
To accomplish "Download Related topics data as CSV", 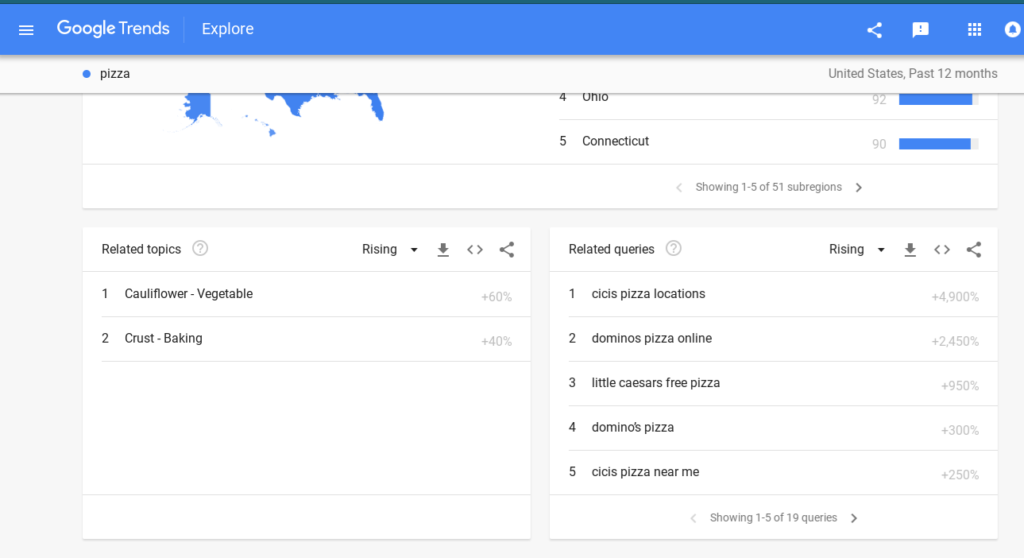I will click(443, 250).
